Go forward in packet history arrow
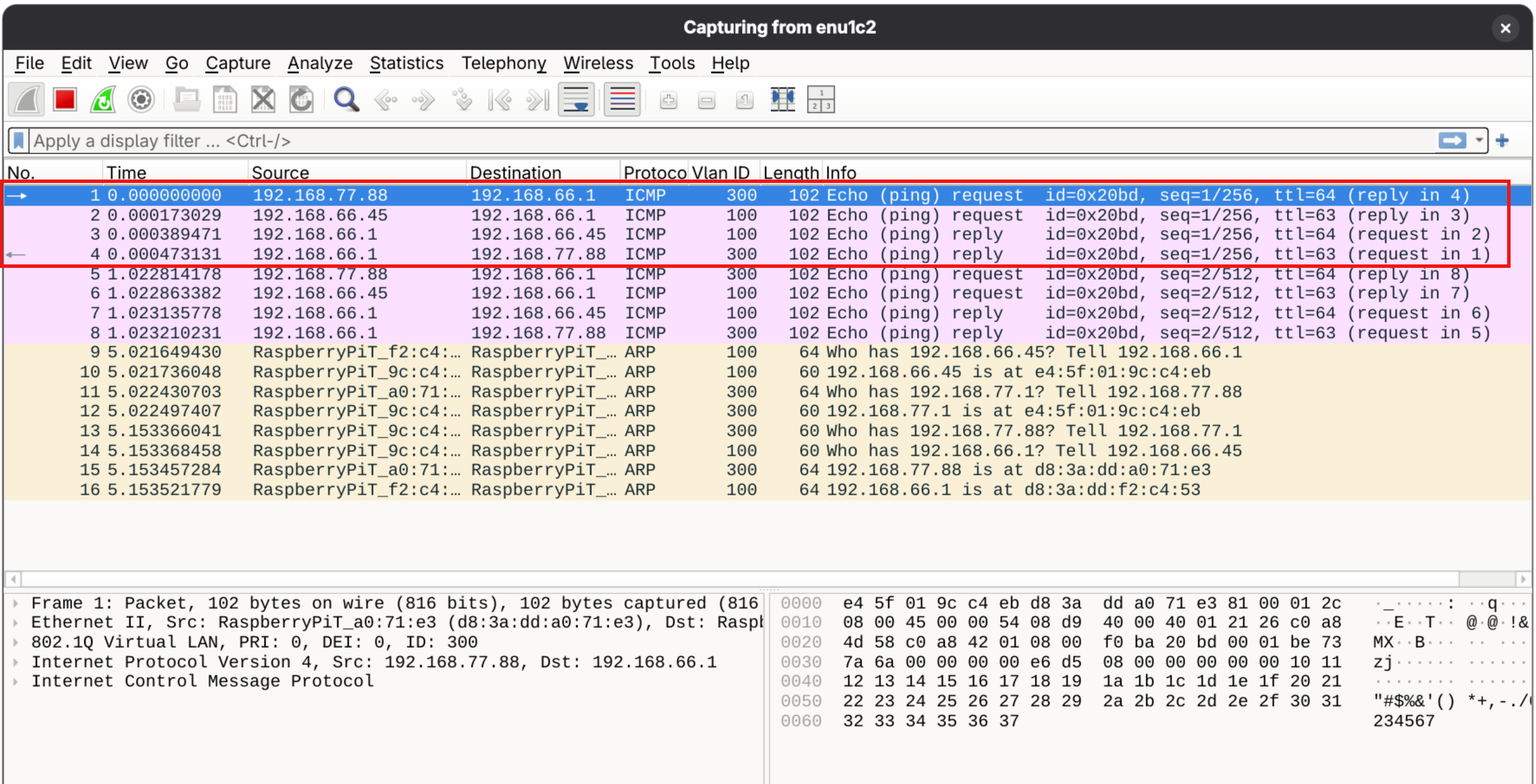Screen dimensions: 1536x784 coord(423,99)
